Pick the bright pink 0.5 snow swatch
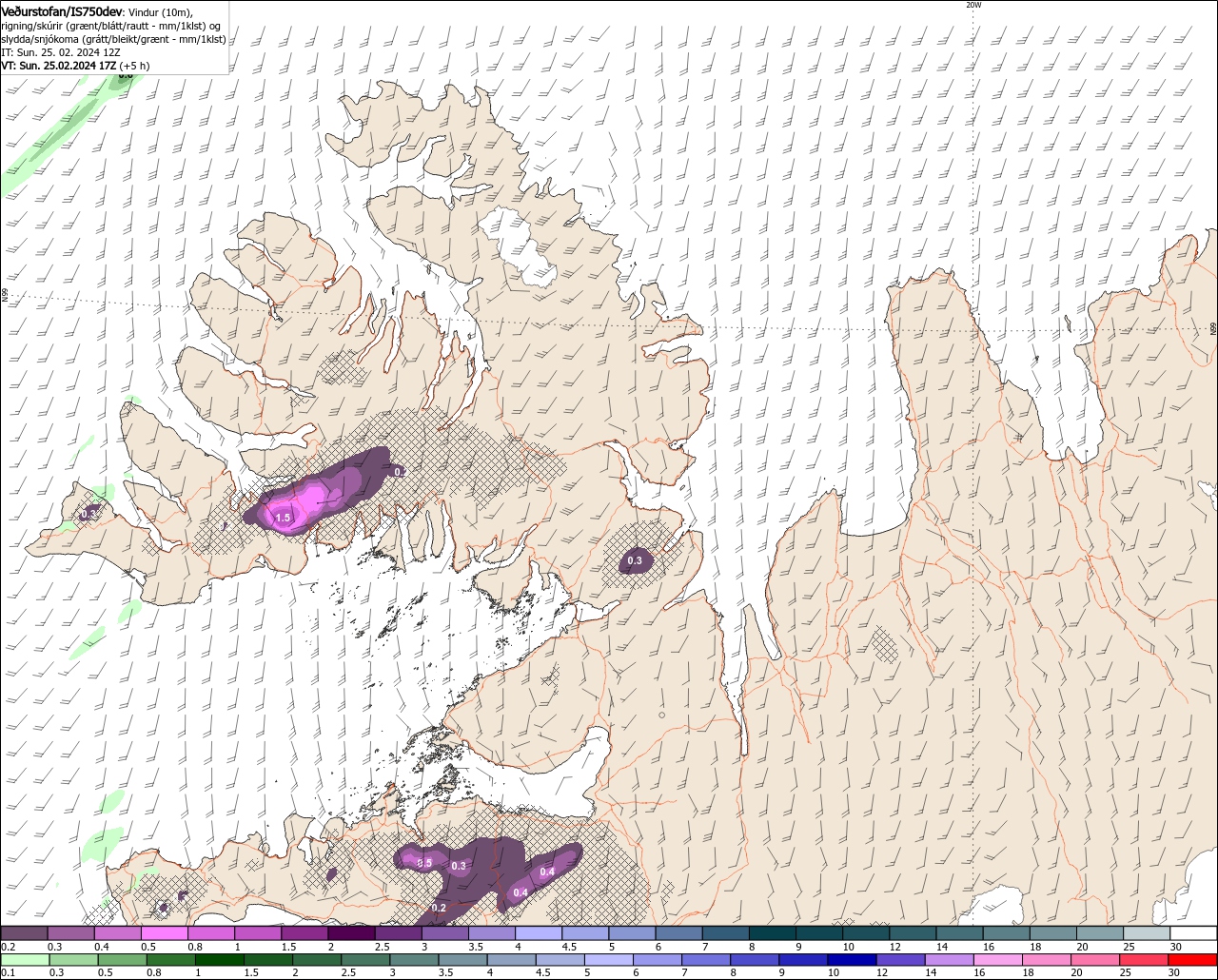Viewport: 1218px width, 980px height. coord(165,933)
